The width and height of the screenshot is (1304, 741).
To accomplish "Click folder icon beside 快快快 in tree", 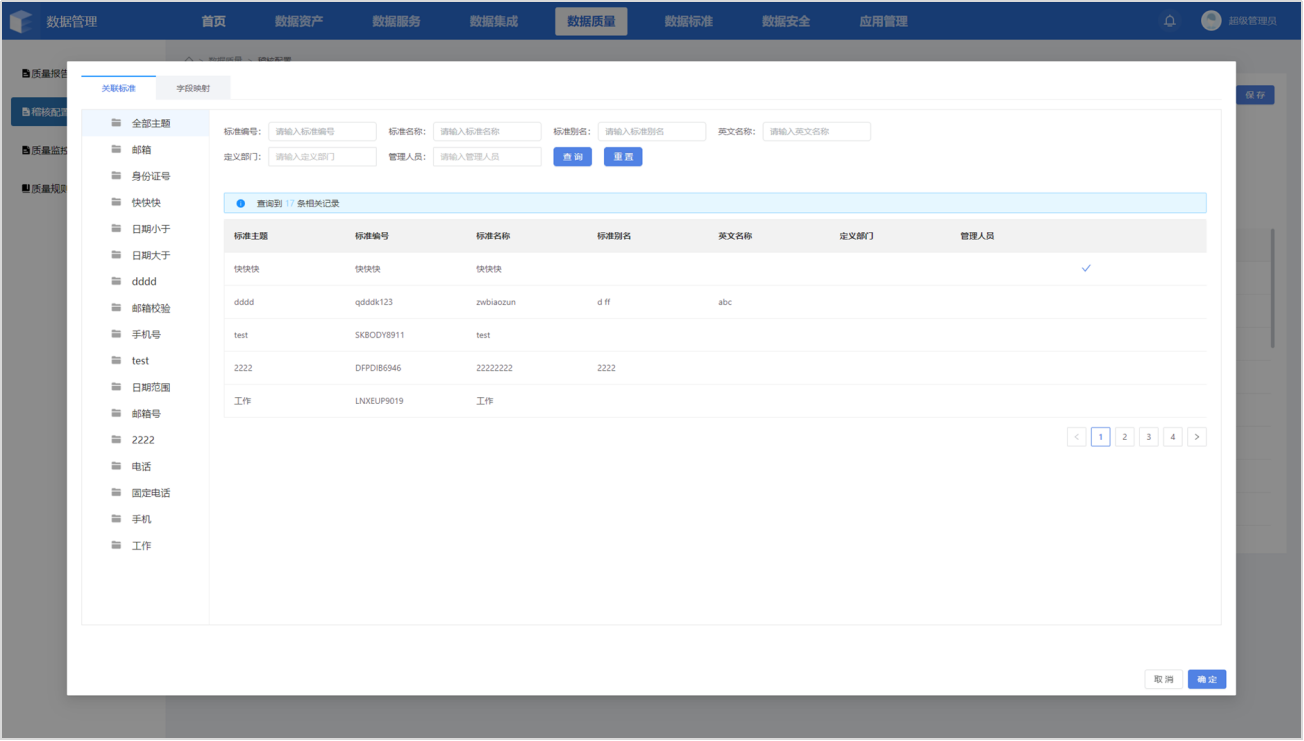I will coord(117,202).
